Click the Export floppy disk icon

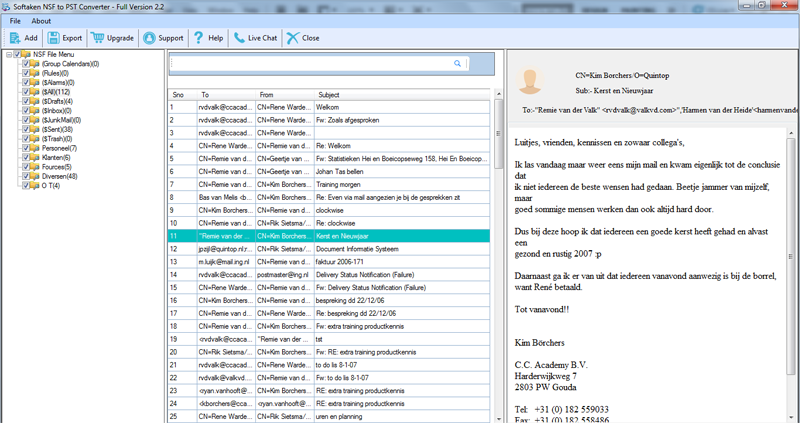(x=54, y=38)
